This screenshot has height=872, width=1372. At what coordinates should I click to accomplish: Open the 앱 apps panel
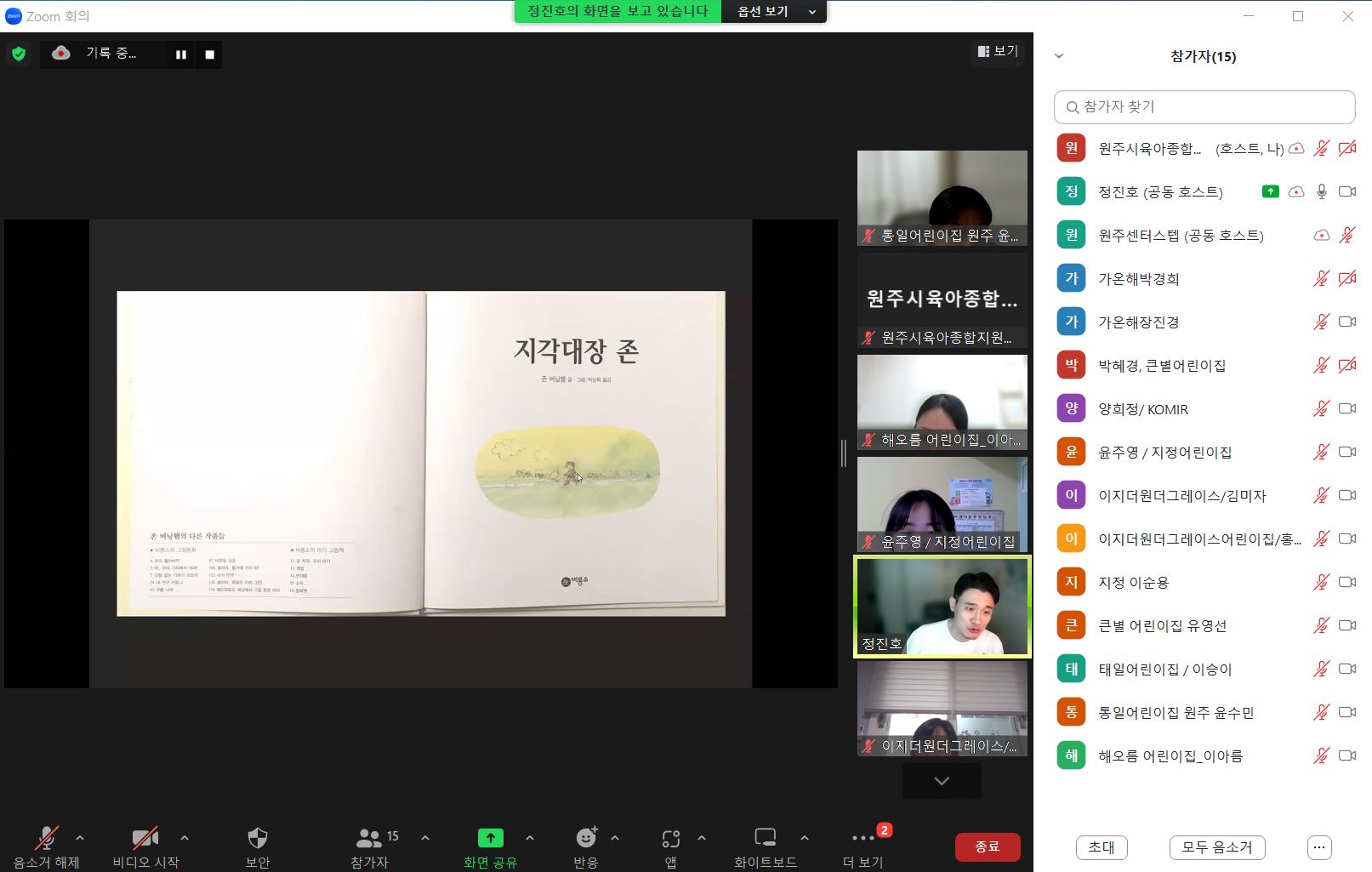click(x=671, y=847)
